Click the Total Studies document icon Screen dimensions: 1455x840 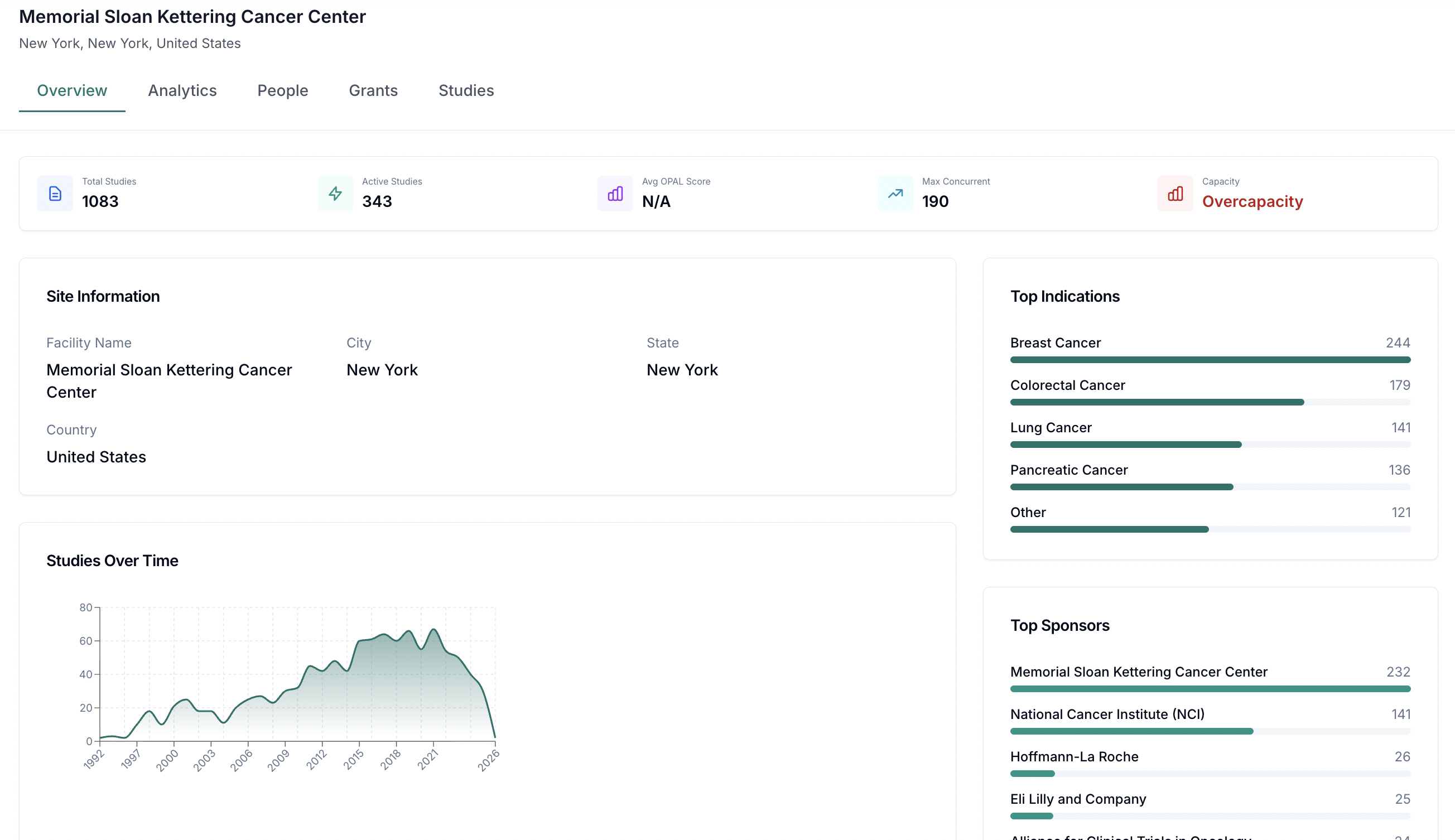55,194
